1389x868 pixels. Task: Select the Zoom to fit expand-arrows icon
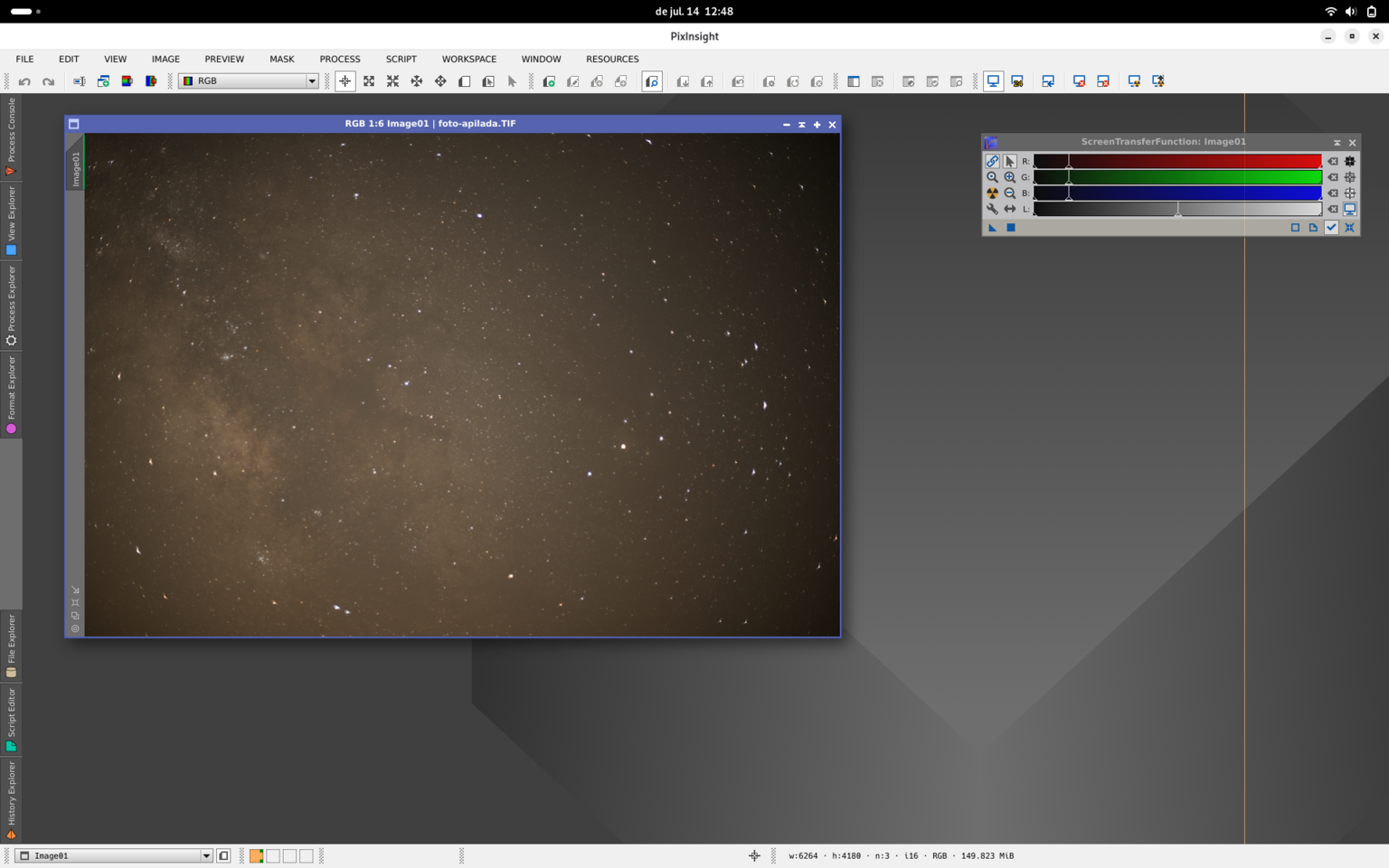click(x=369, y=81)
